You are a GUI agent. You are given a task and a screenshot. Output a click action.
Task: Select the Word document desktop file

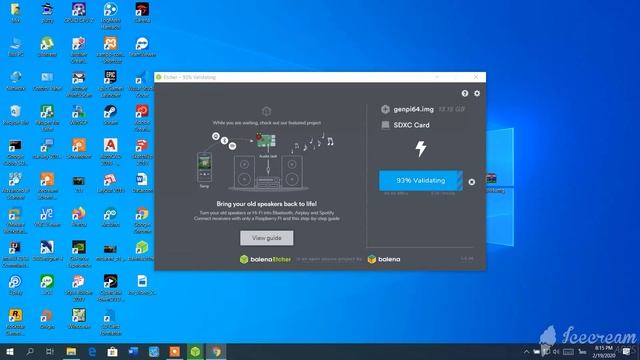point(142,183)
